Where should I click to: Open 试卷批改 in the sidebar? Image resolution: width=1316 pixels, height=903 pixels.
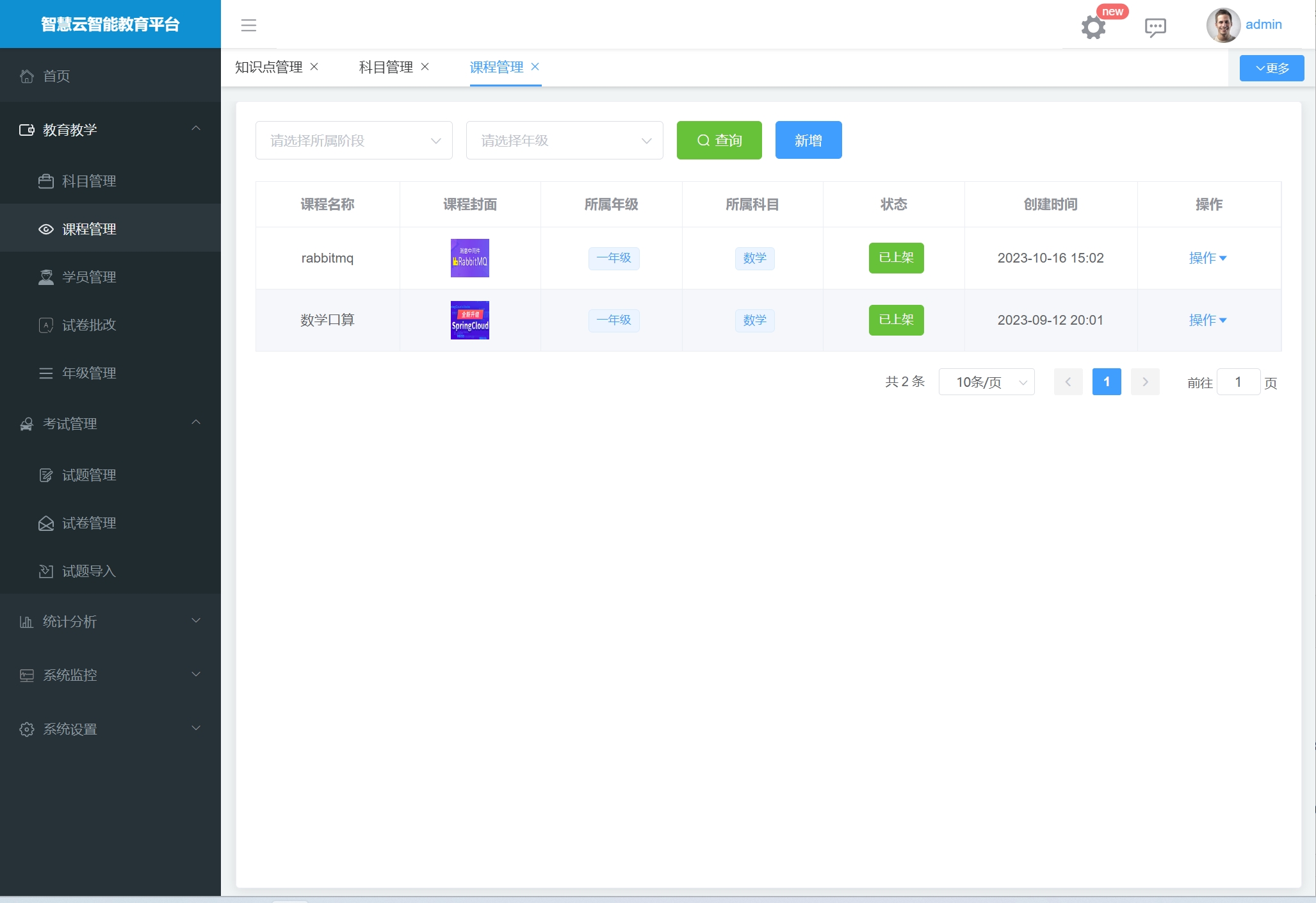coord(88,325)
